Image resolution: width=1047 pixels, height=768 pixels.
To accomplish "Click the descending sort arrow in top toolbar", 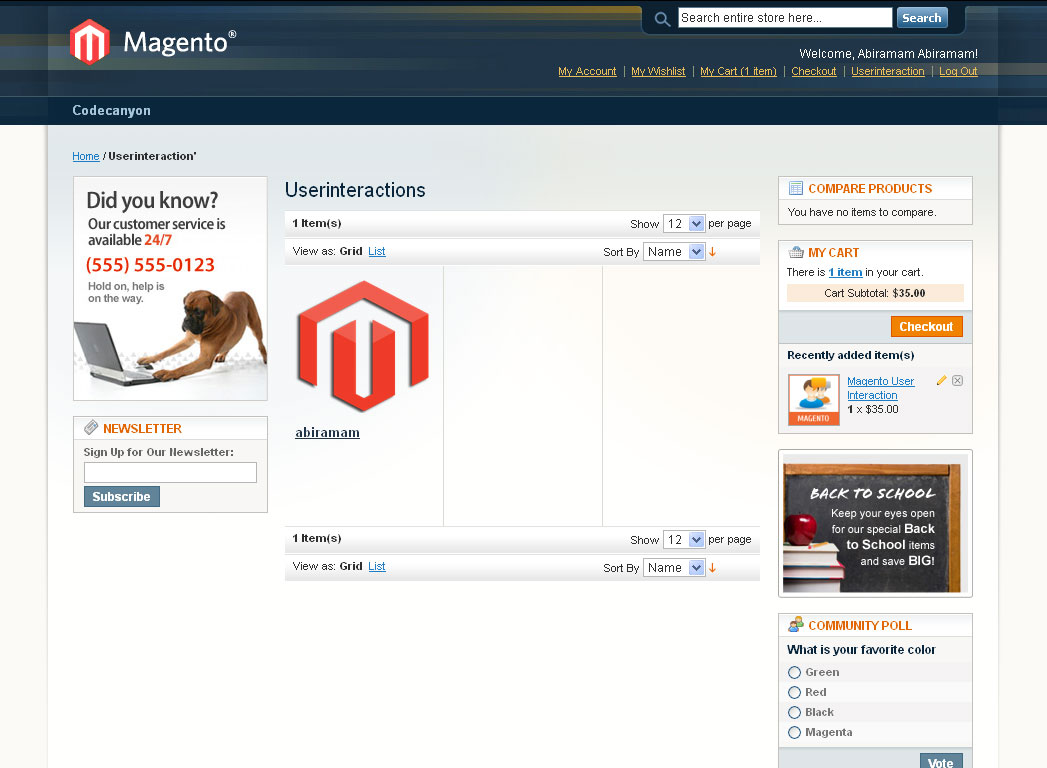I will click(712, 252).
